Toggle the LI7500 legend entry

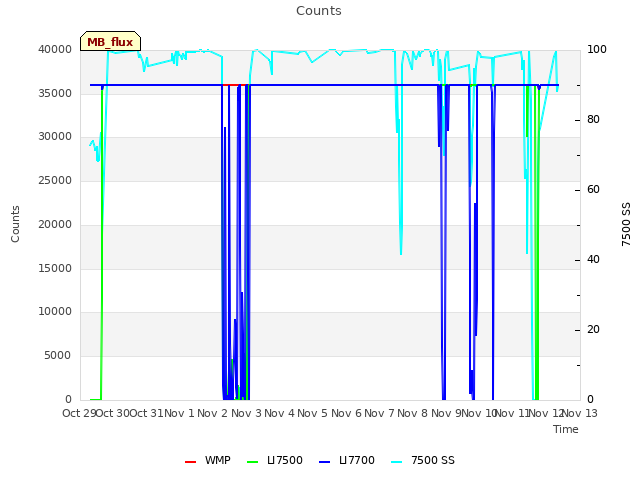[275, 460]
